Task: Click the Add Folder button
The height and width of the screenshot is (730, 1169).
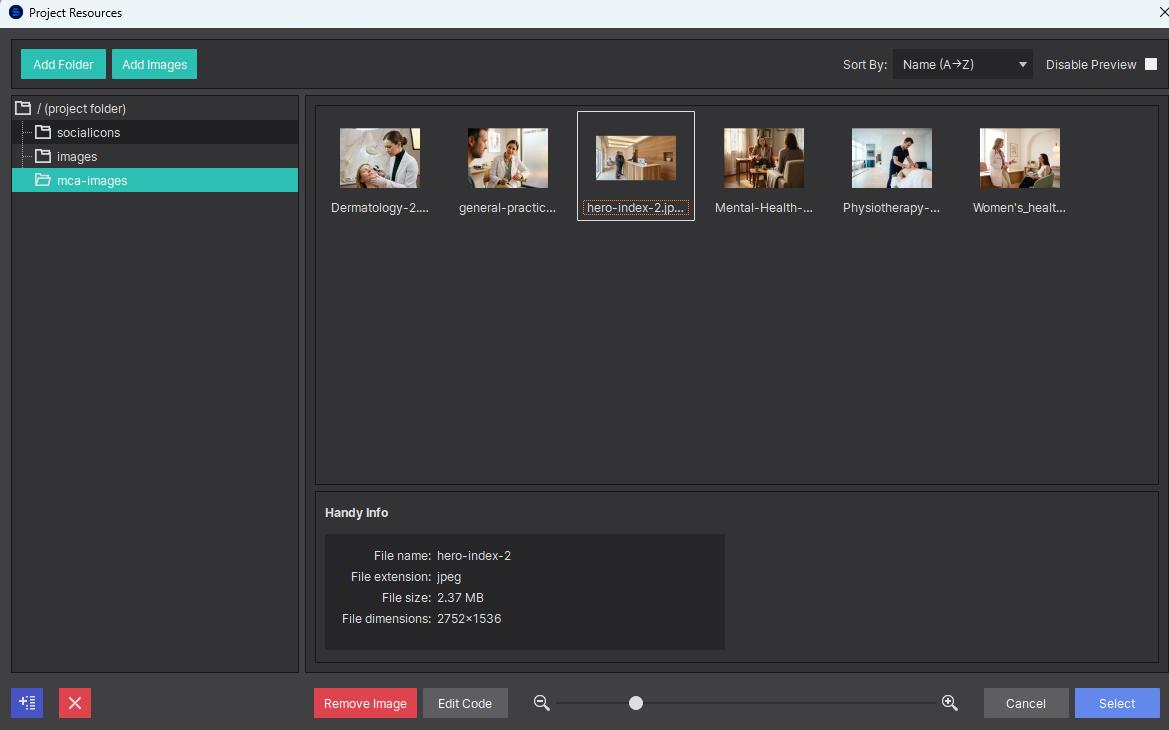Action: [x=63, y=64]
